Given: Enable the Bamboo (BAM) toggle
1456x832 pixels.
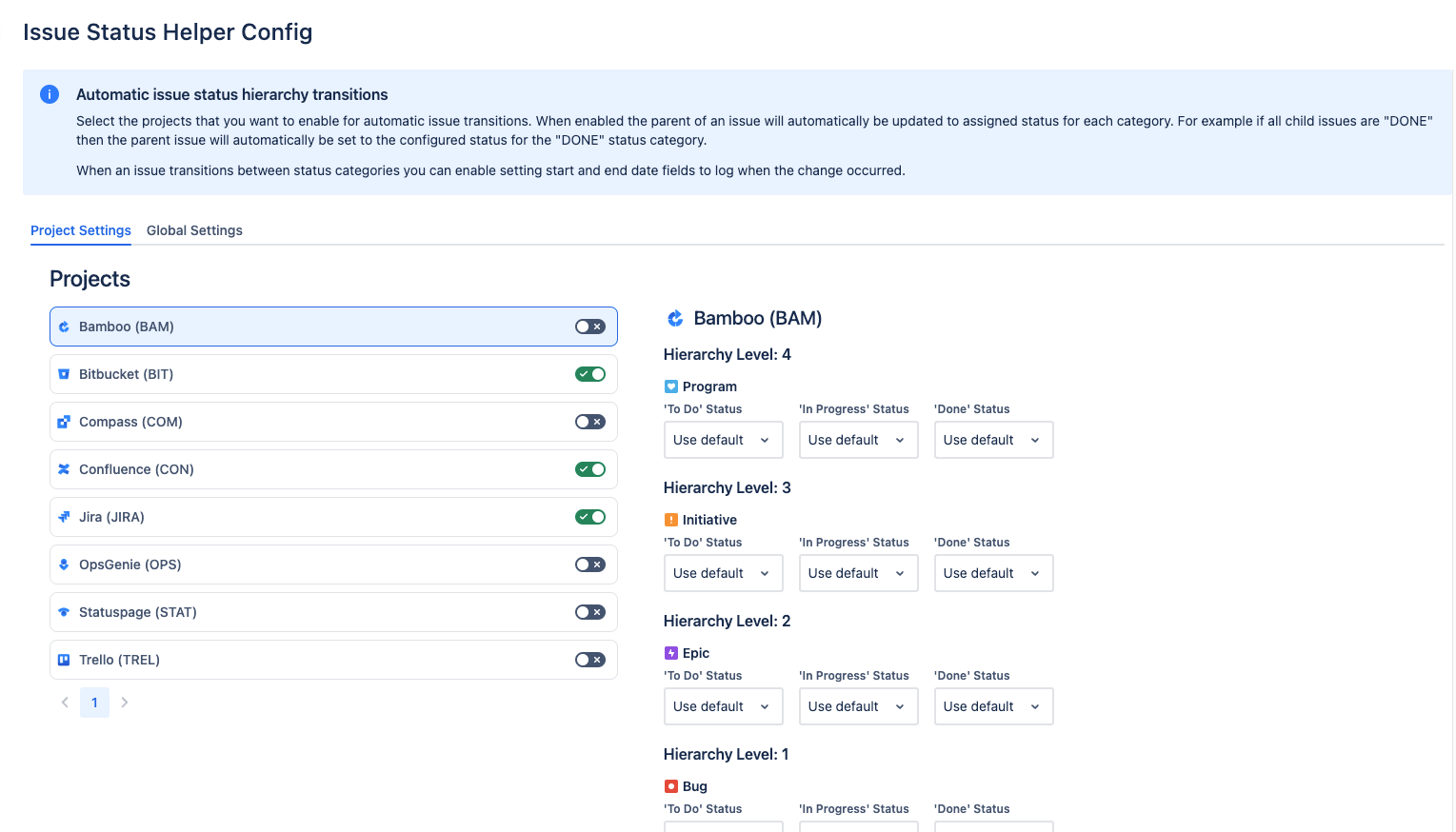Looking at the screenshot, I should (590, 327).
